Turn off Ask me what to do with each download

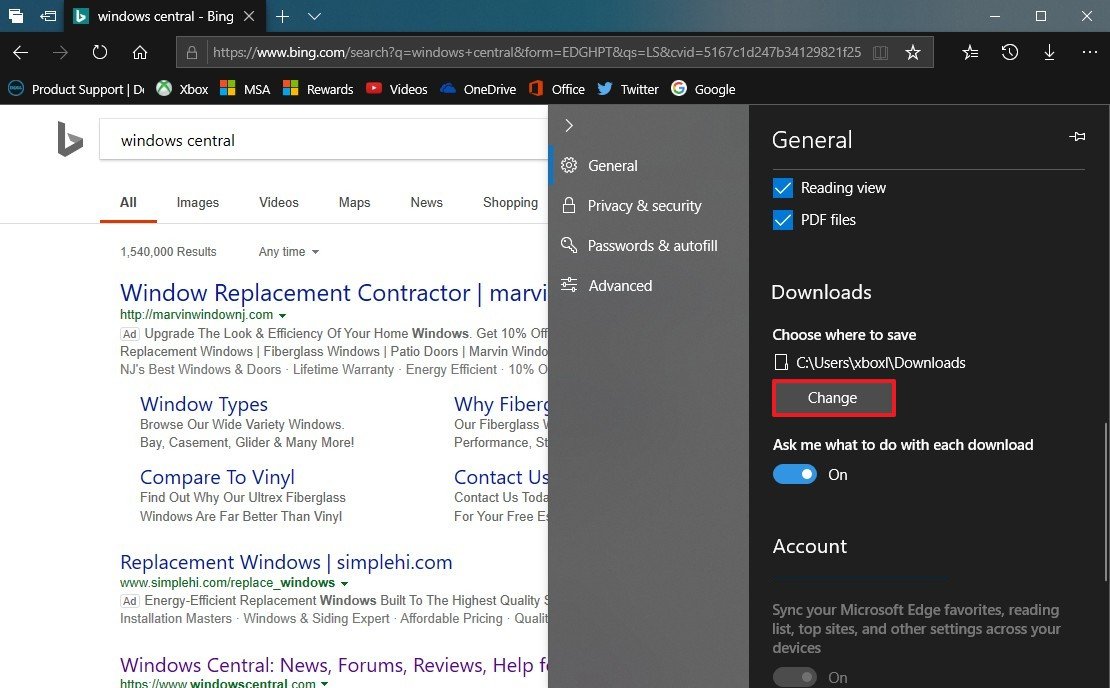(x=794, y=474)
